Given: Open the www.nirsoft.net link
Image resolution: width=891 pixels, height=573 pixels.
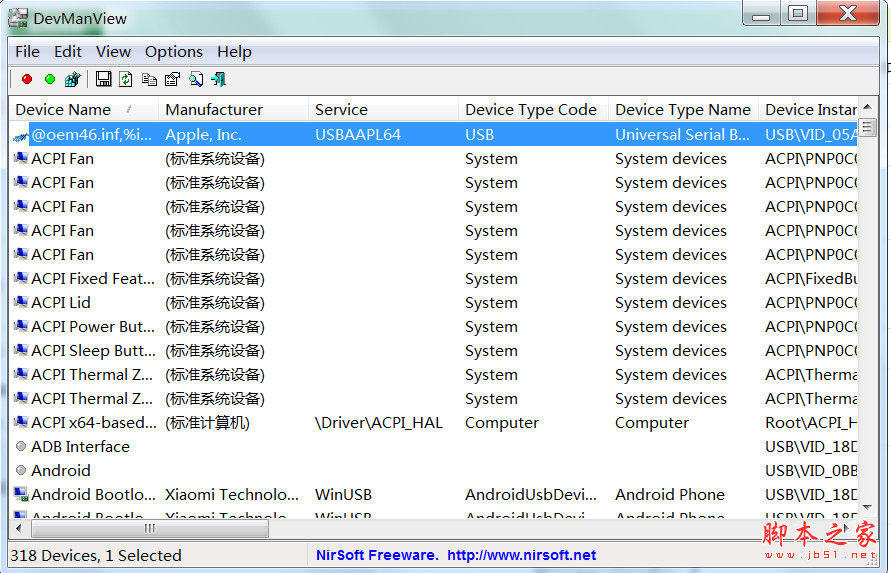Looking at the screenshot, I should point(521,555).
